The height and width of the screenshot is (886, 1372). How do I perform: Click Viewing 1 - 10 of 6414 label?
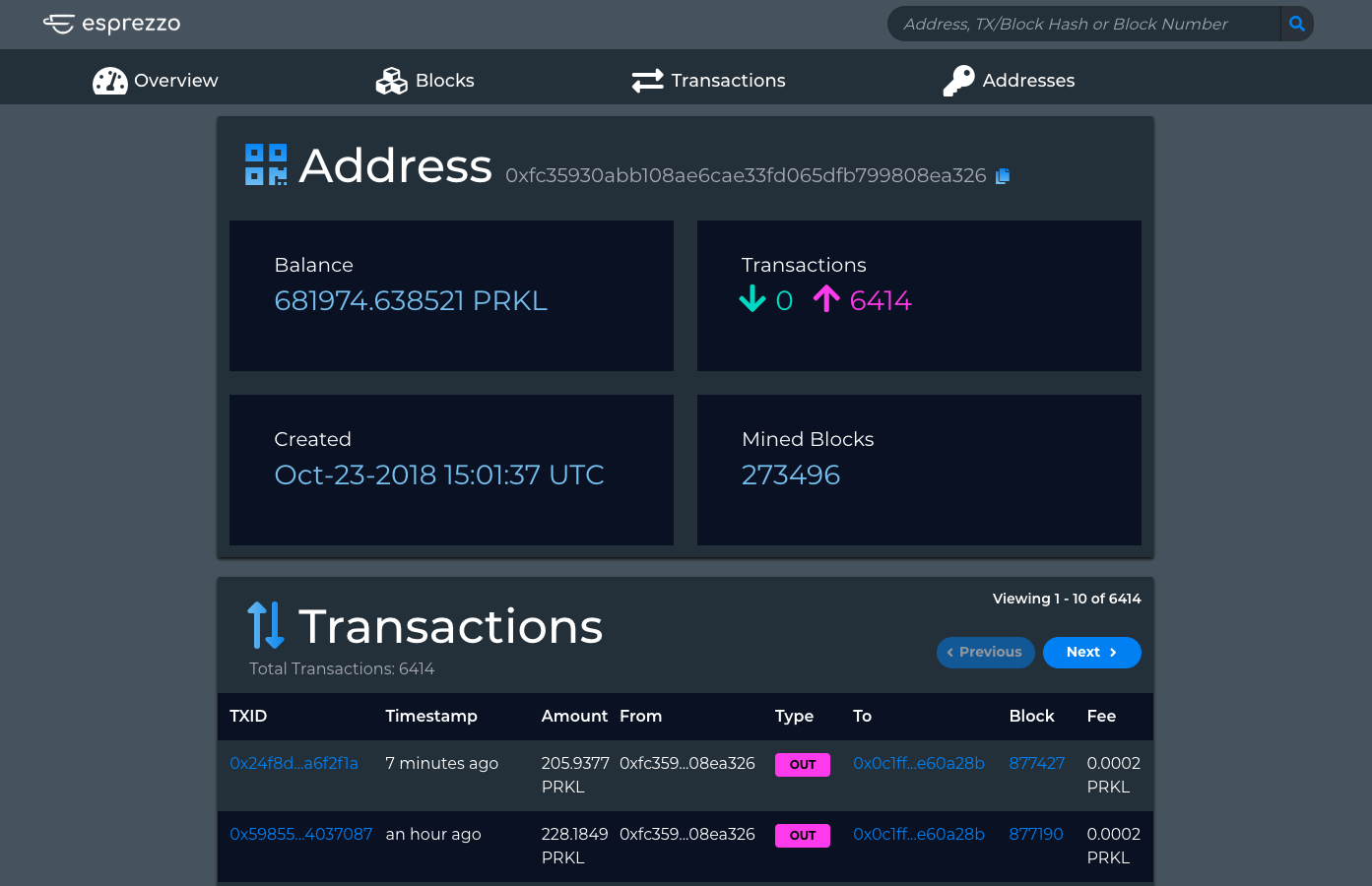[x=1067, y=599]
